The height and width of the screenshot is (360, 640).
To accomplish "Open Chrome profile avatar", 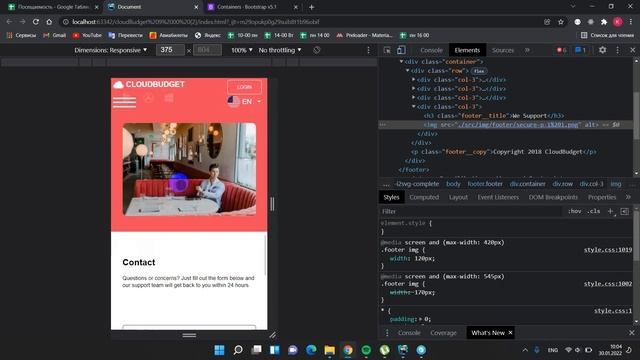I will (x=618, y=22).
